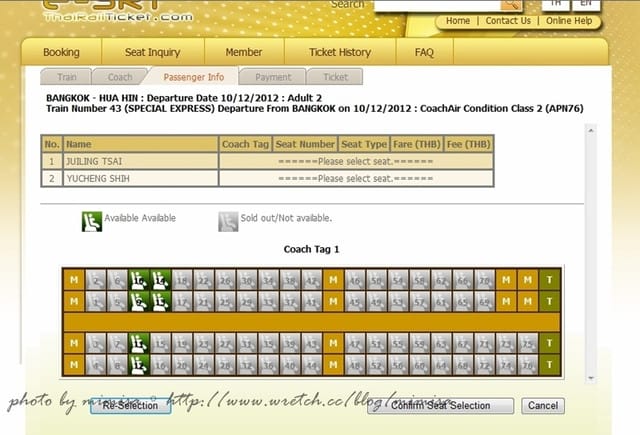Select passenger row YUCHENG SHIH
The image size is (640, 435).
tap(267, 178)
